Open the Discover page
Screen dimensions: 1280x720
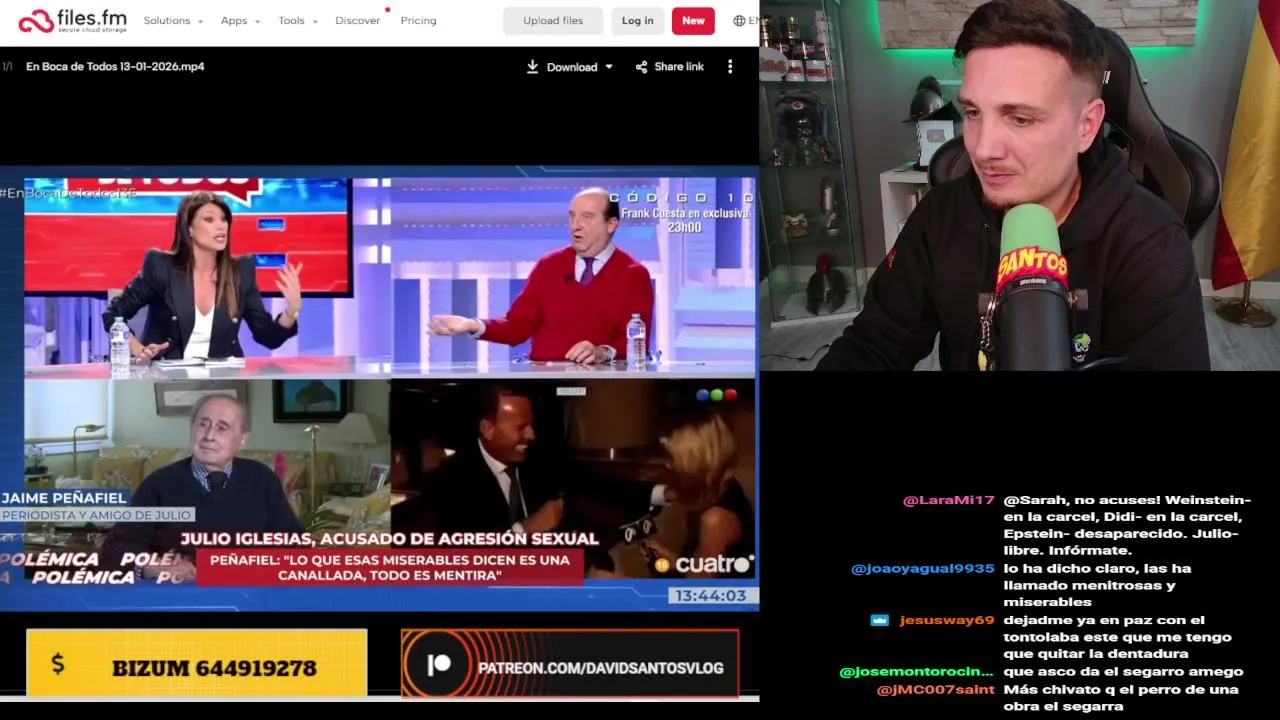pyautogui.click(x=358, y=20)
